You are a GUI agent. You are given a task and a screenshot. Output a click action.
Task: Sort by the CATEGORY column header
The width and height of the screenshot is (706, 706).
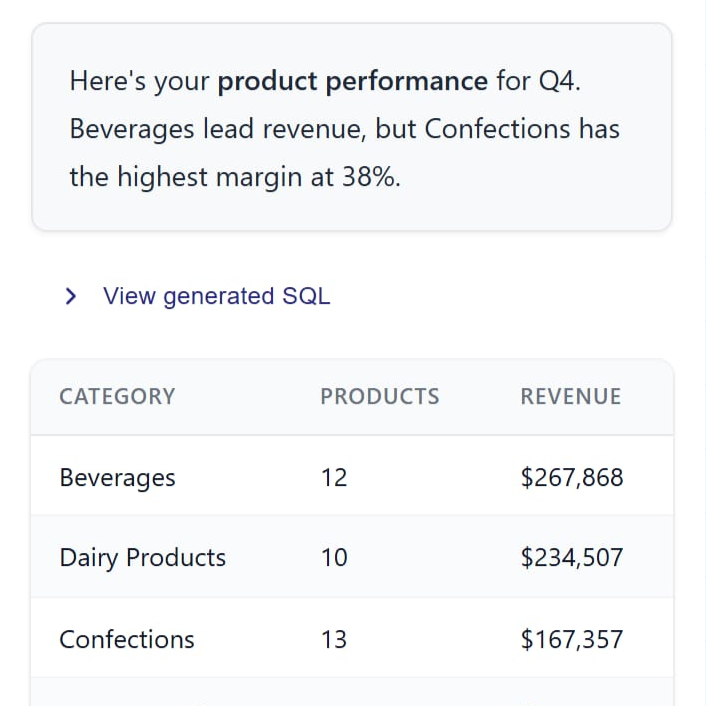117,397
